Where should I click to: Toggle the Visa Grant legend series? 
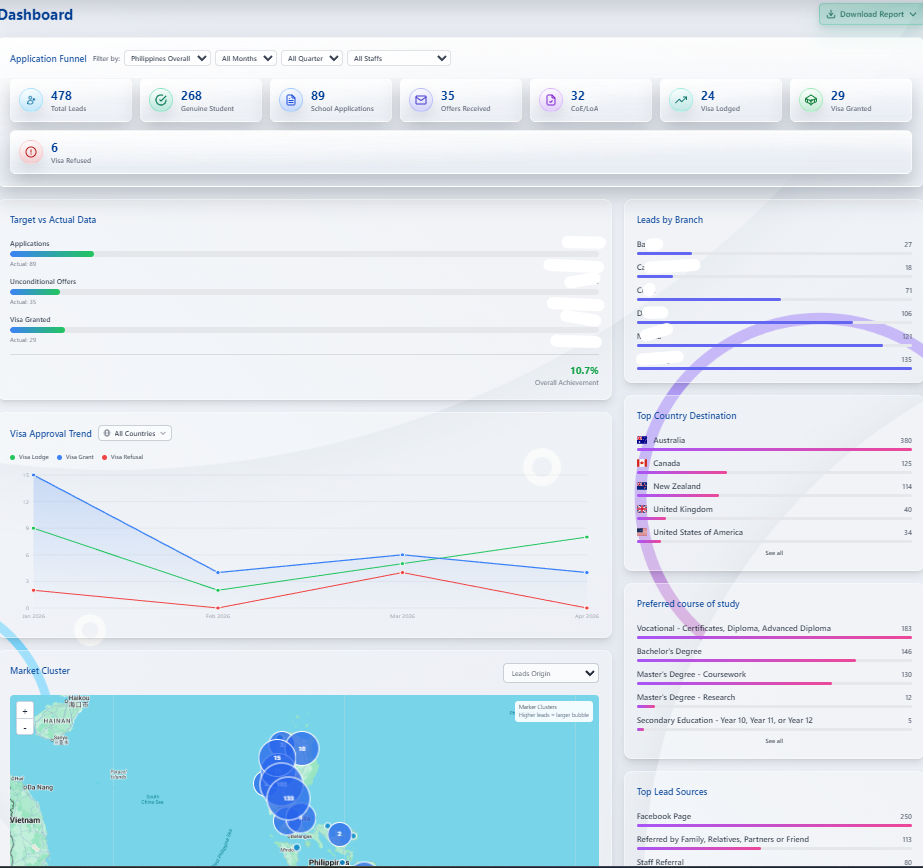click(x=75, y=456)
